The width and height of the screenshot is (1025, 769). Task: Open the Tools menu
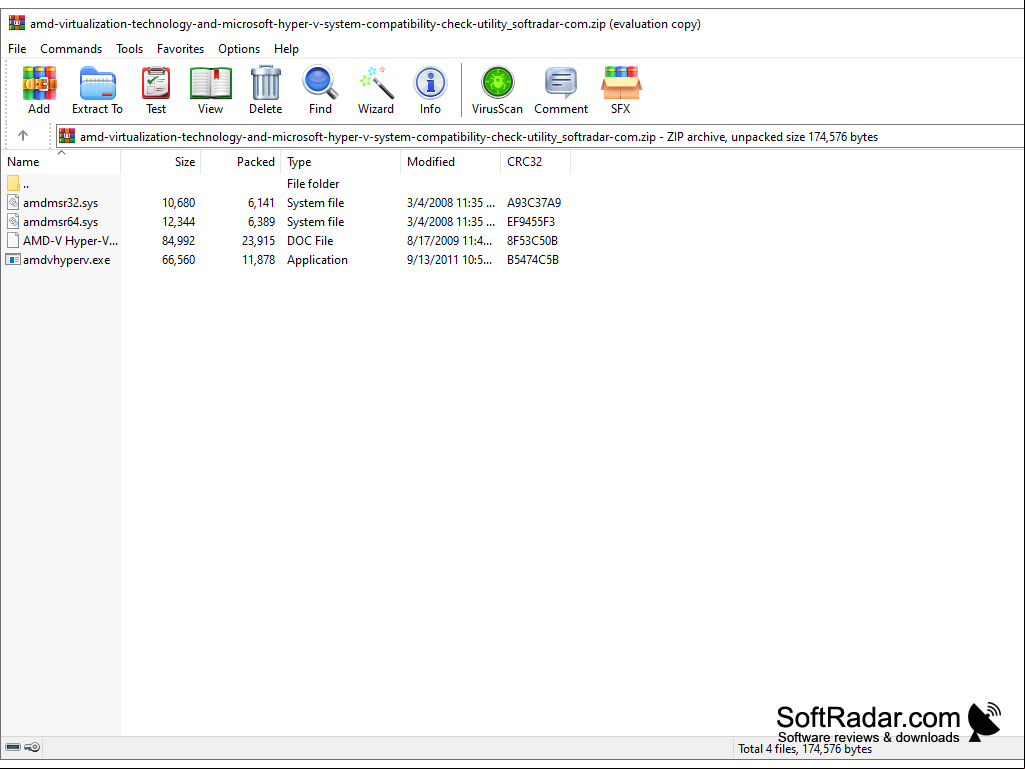tap(129, 49)
